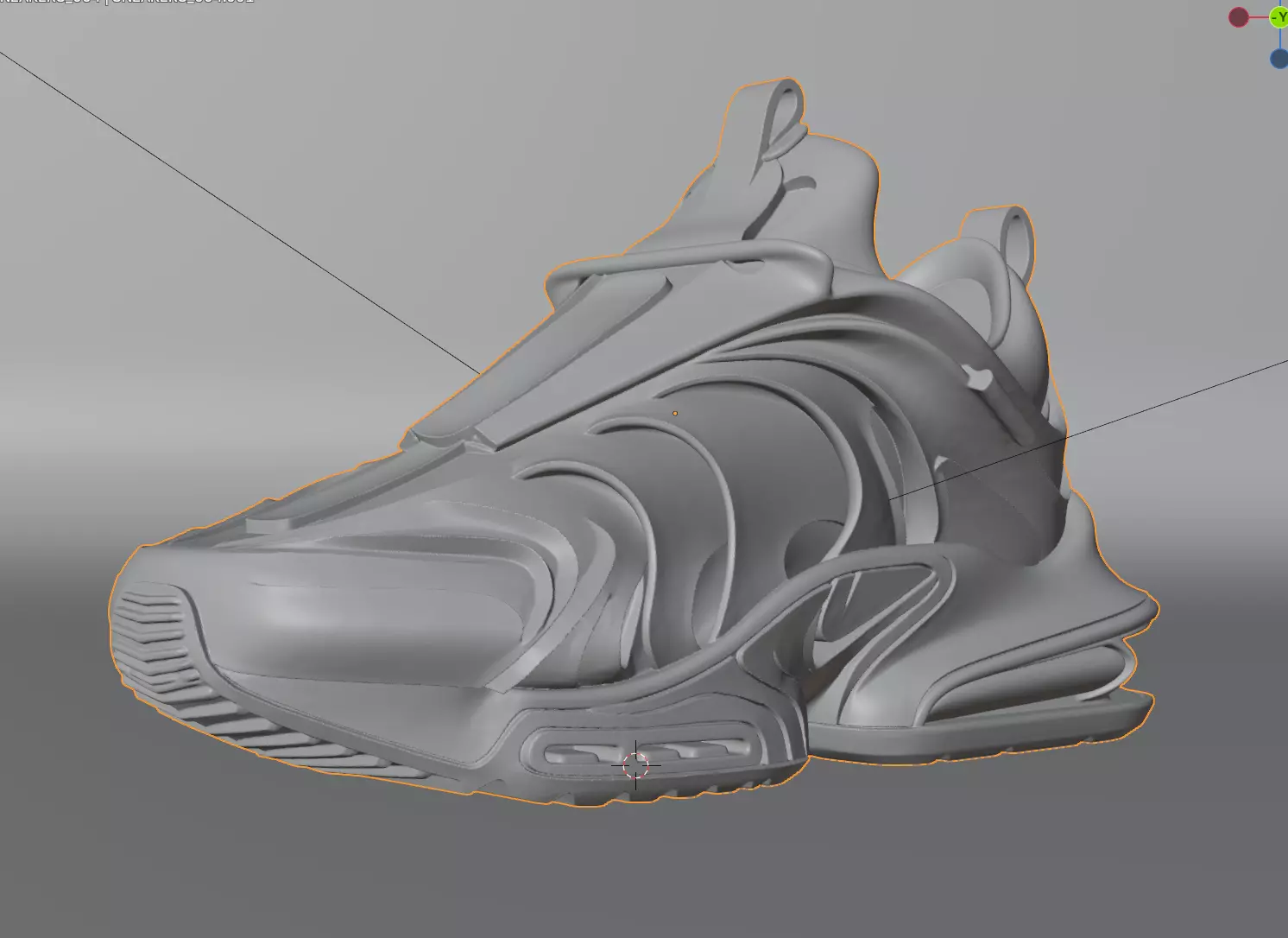Click the 3D cursor crosshair on the sole
This screenshot has width=1288, height=938.
click(x=636, y=765)
